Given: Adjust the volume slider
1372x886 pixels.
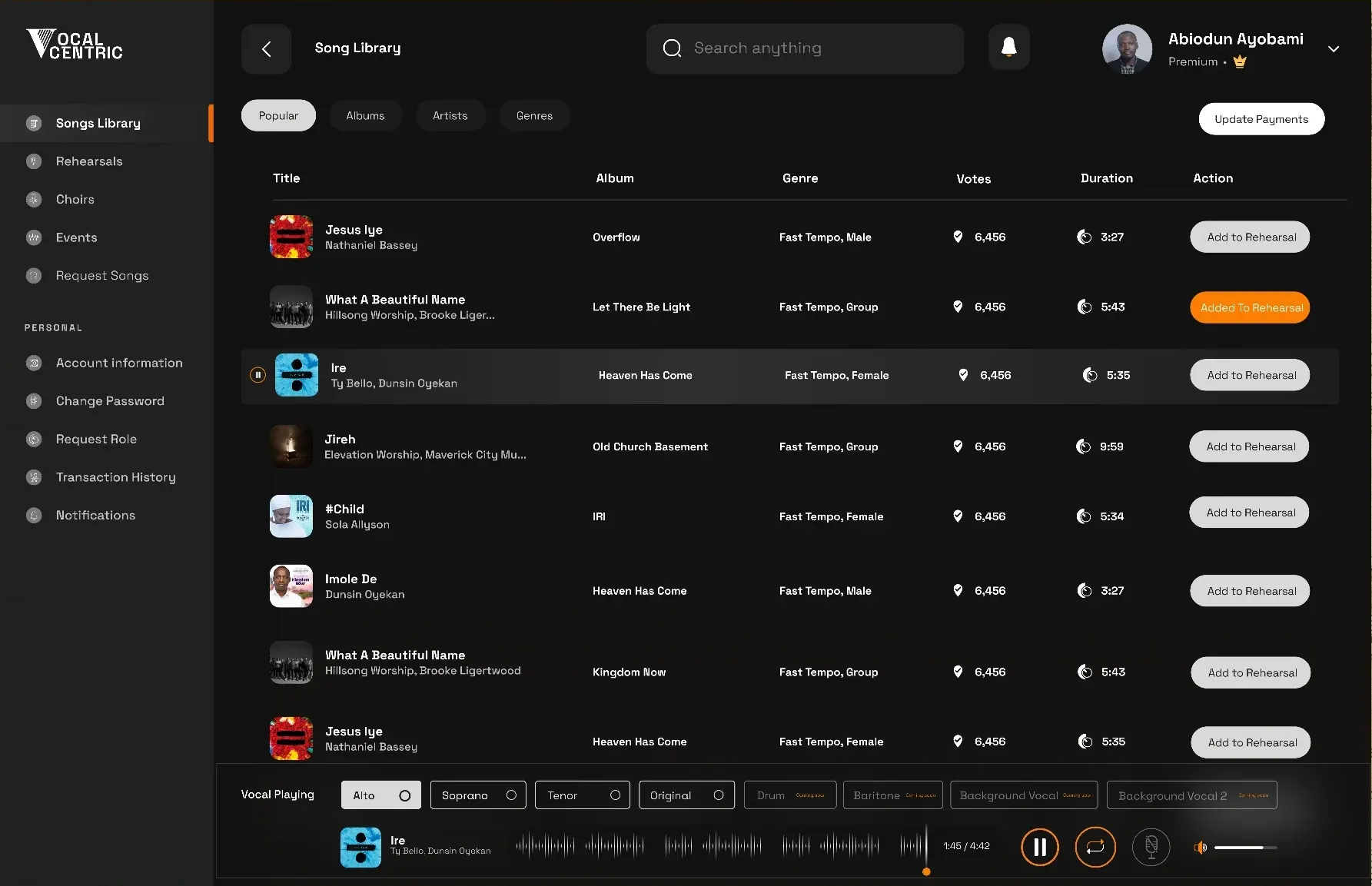Looking at the screenshot, I should pyautogui.click(x=1245, y=847).
